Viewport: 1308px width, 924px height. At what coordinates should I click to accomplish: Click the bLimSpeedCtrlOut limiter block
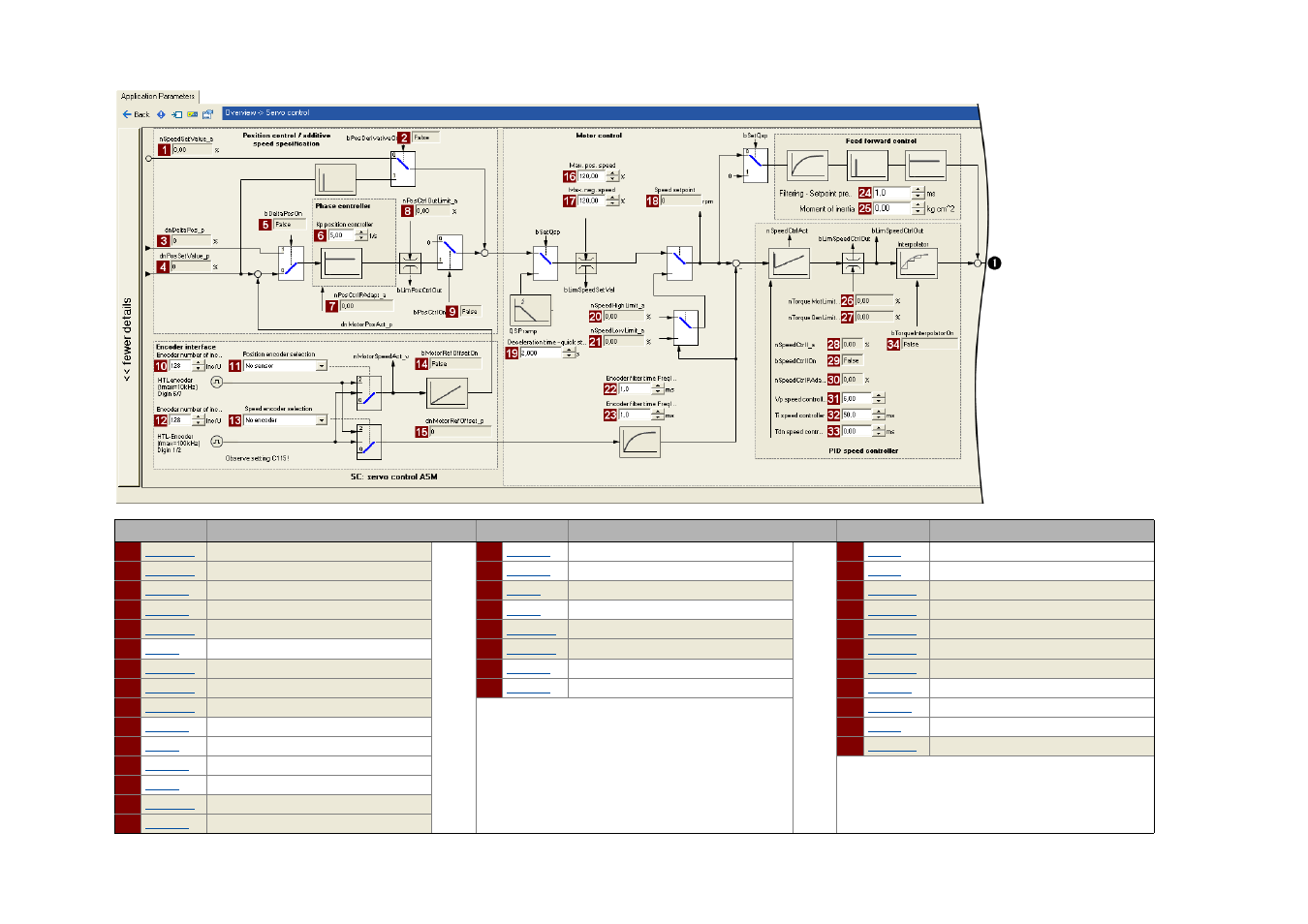tap(854, 263)
